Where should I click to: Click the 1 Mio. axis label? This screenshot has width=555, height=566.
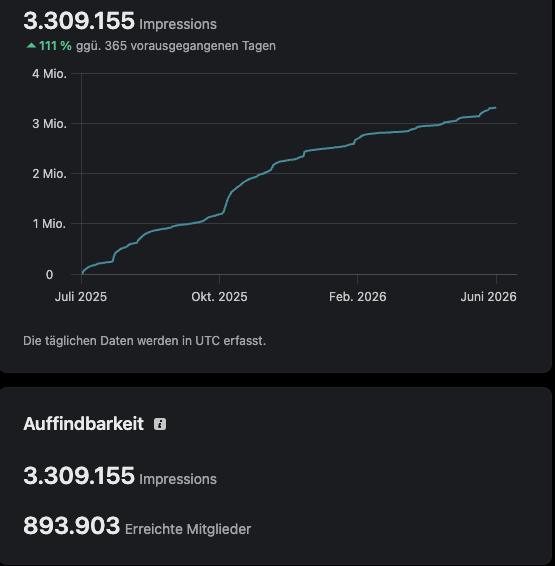[x=49, y=224]
